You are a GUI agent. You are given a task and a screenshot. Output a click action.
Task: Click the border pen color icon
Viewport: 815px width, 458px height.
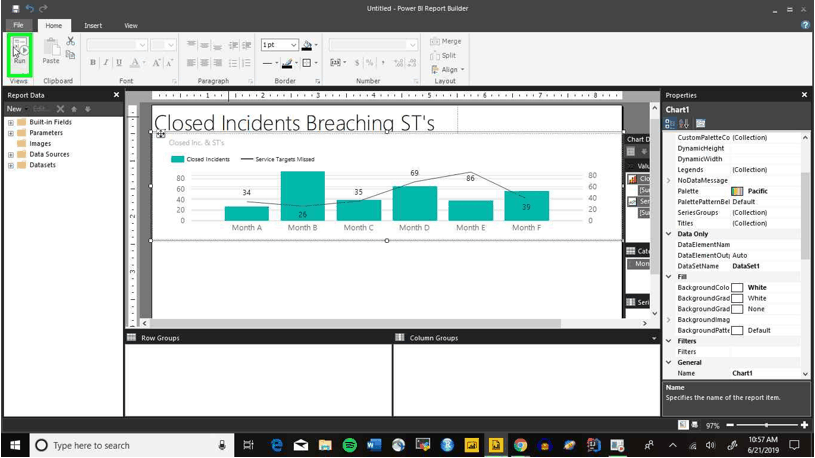tap(287, 63)
